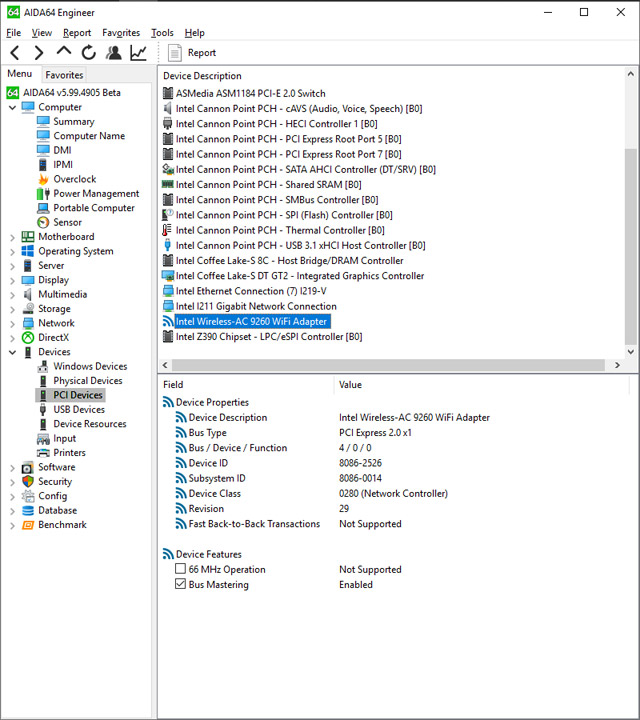640x720 pixels.
Task: Click the Refresh toolbar icon
Action: [x=89, y=53]
